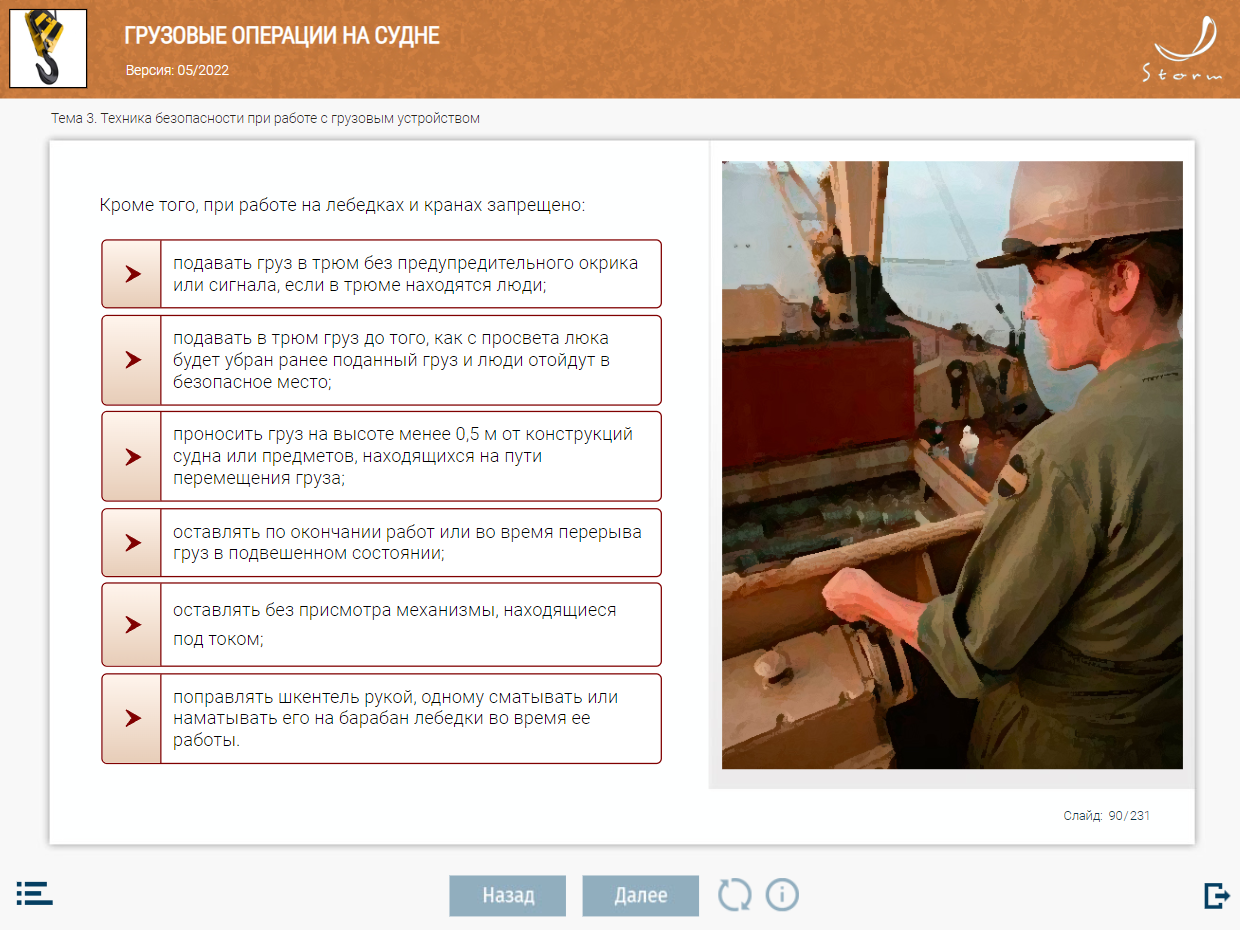Click the crane hook course logo
Image resolution: width=1240 pixels, height=930 pixels.
(48, 48)
